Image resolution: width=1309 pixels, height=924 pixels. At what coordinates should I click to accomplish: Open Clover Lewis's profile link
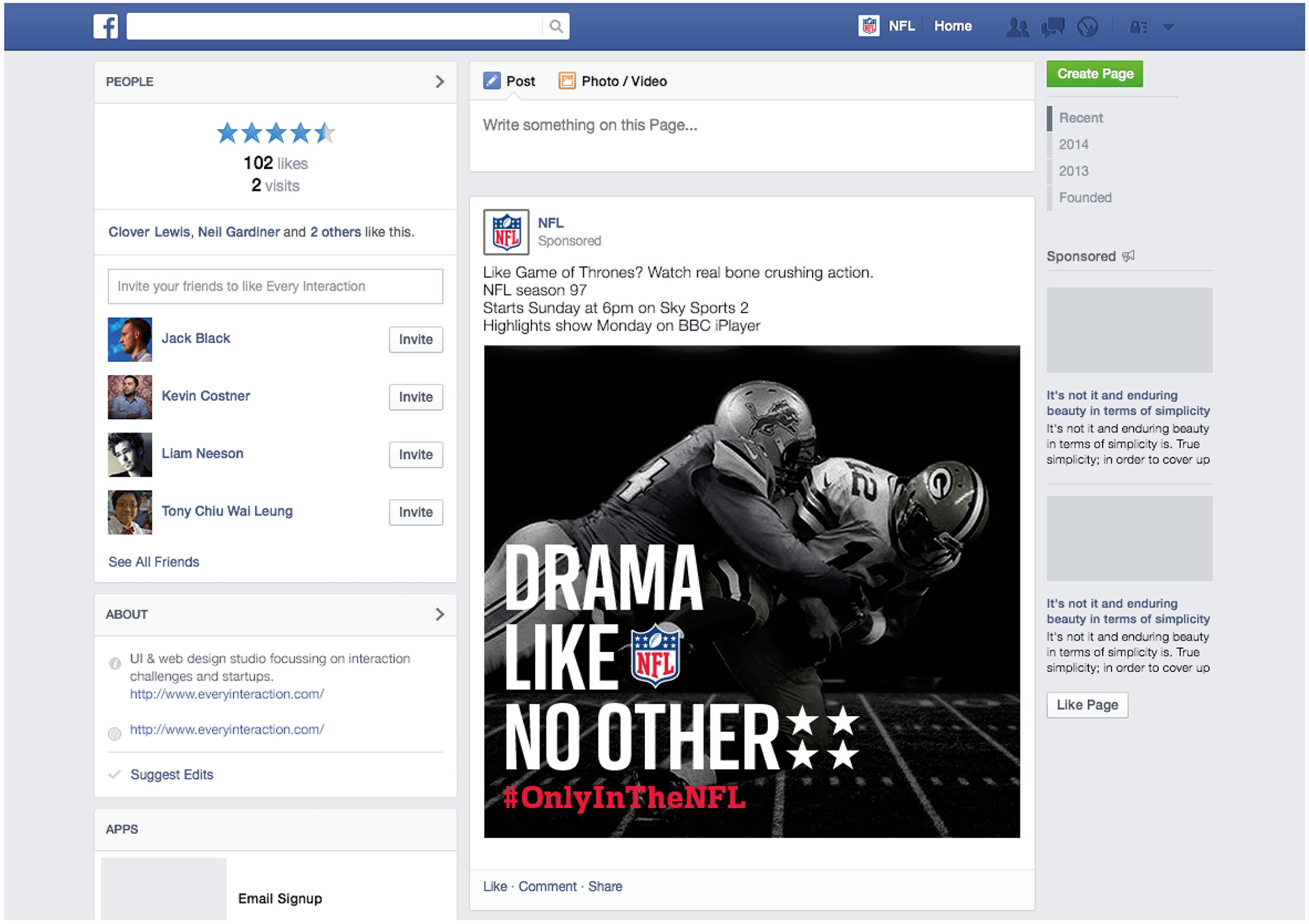(149, 232)
